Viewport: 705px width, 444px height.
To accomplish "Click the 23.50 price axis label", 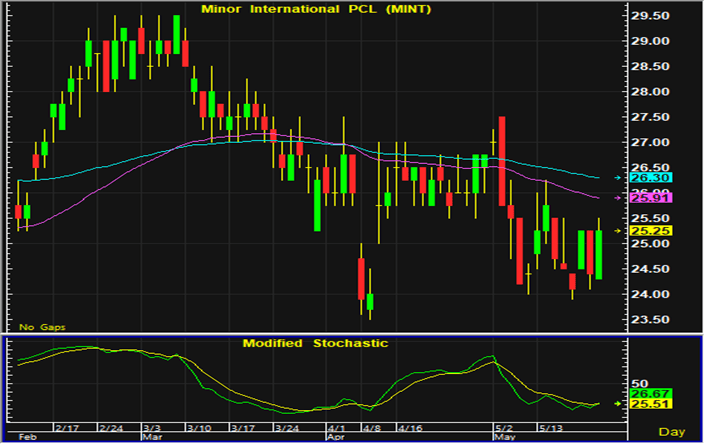I will (x=649, y=320).
